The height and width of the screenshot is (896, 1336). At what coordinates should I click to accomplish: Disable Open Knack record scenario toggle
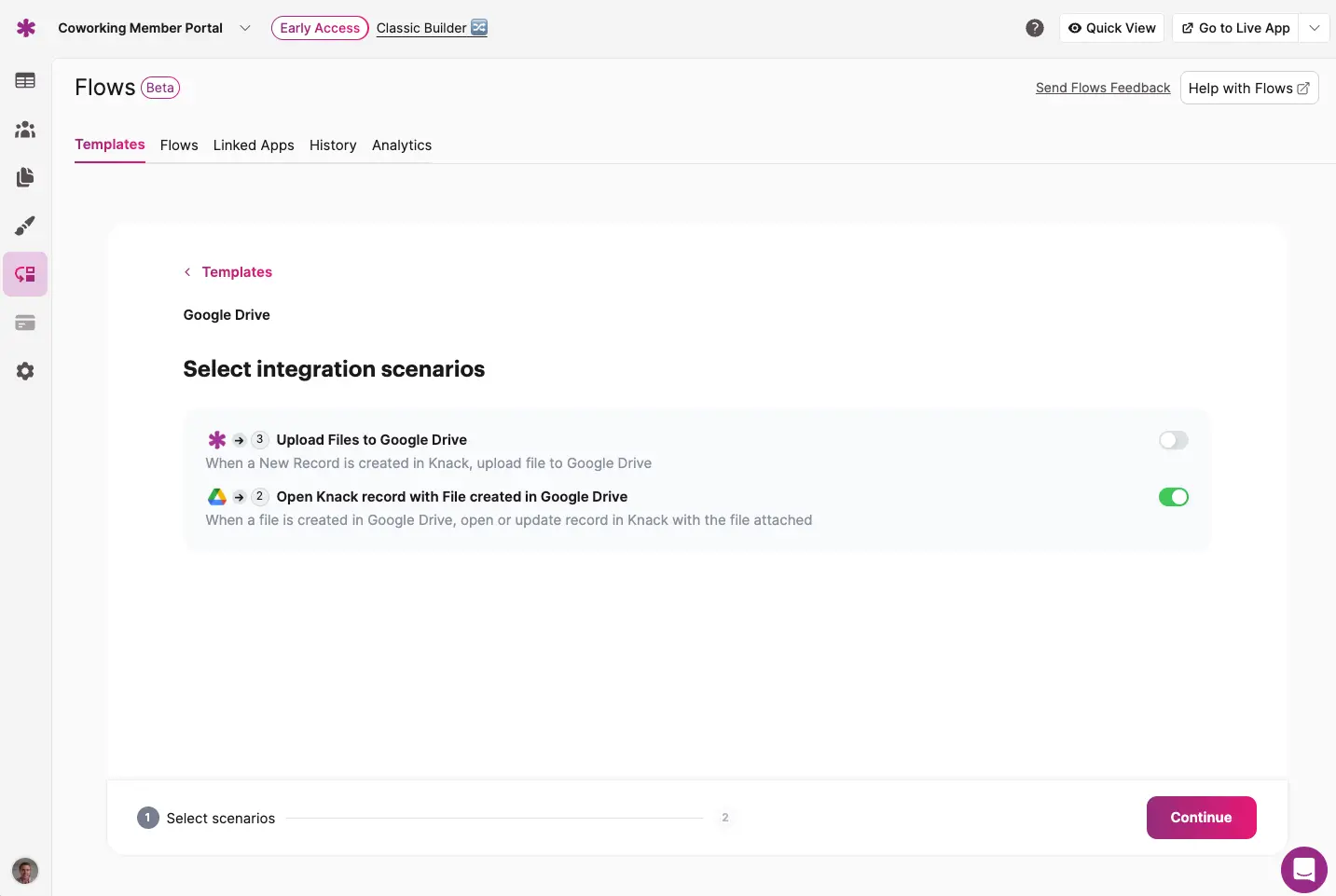click(x=1173, y=497)
